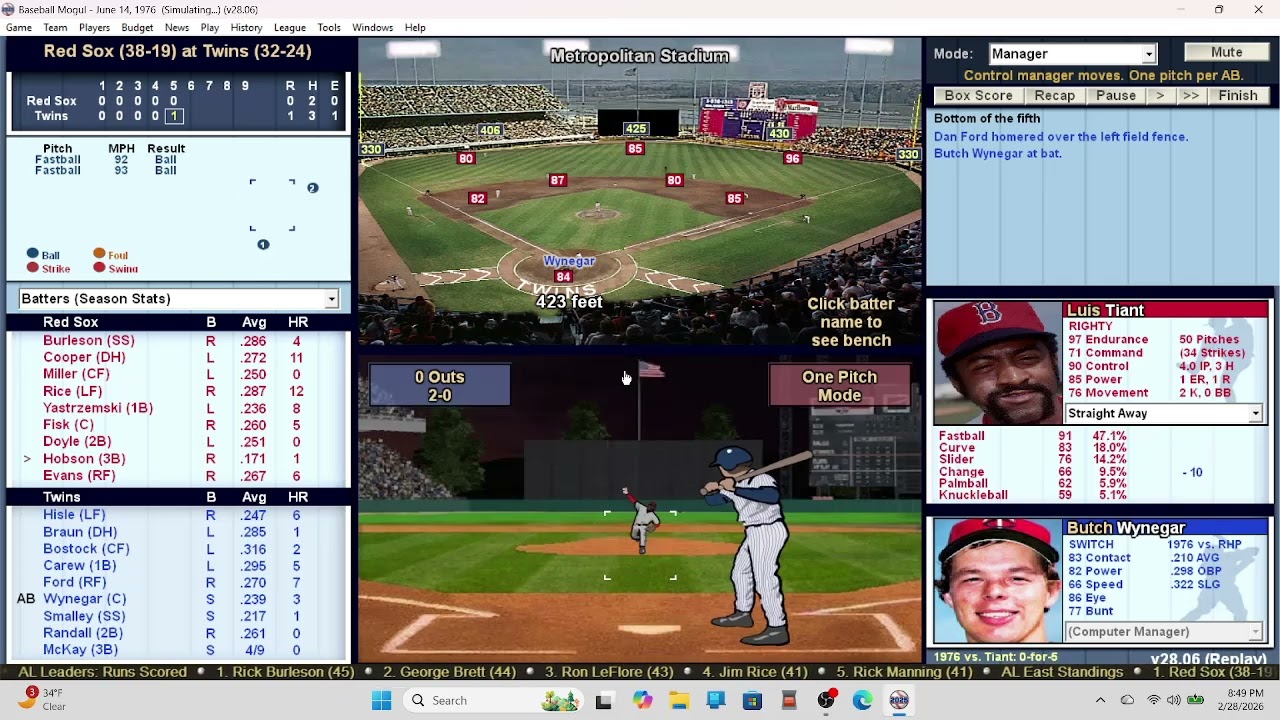Select Carew (1B) in Twins lineup

coord(80,566)
